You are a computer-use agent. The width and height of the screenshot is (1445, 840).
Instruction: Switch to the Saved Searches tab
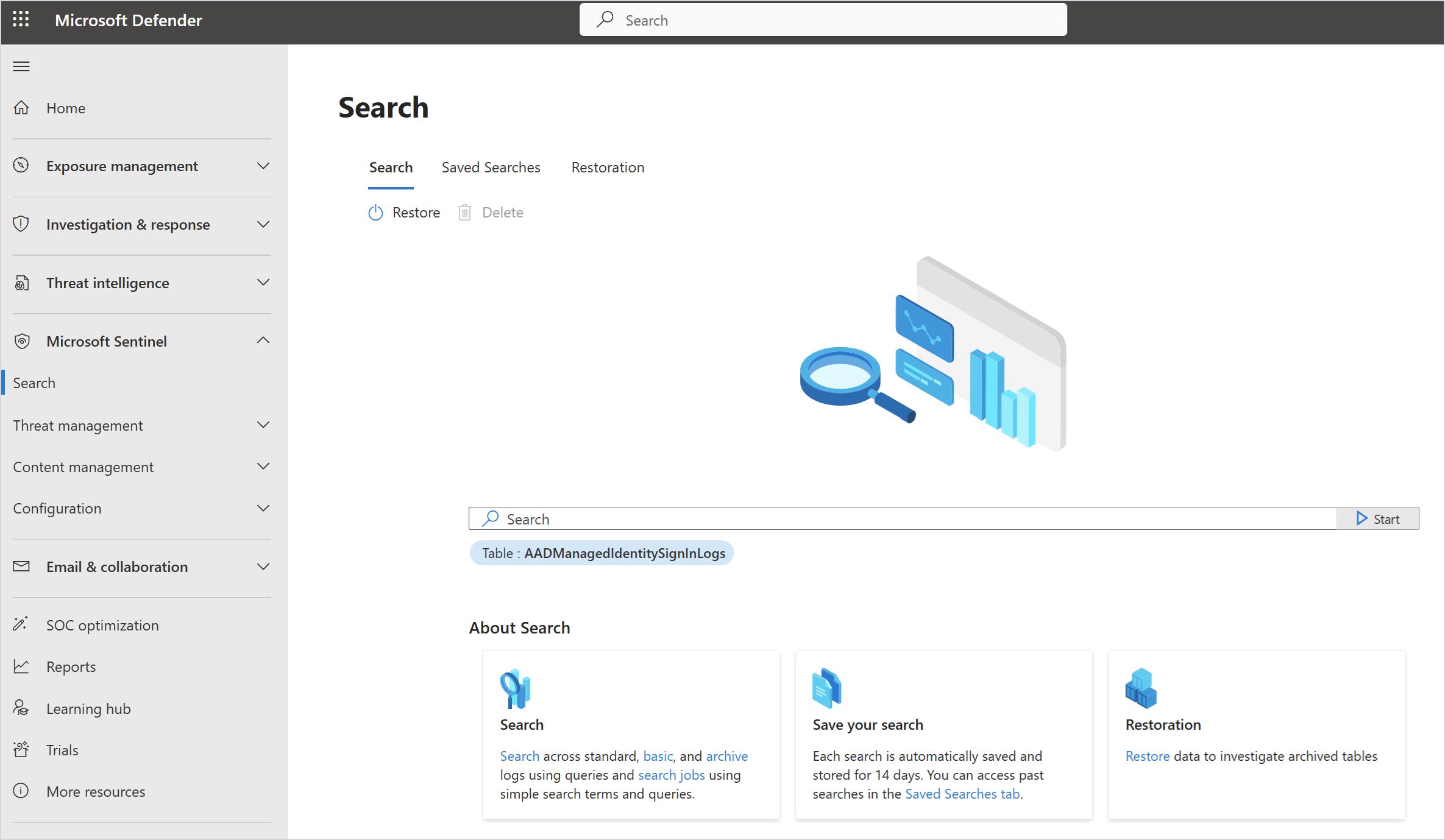click(x=491, y=168)
